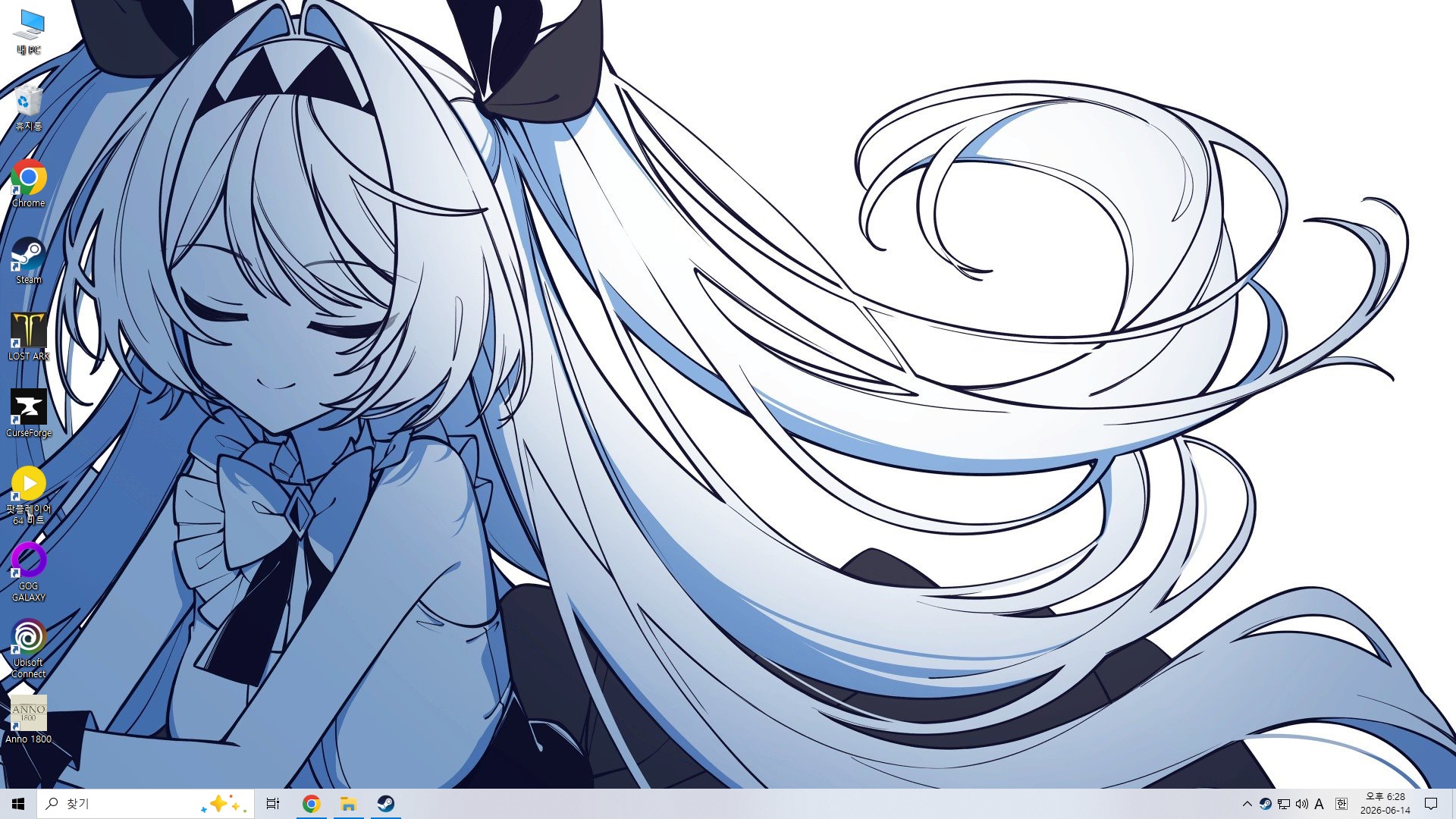
Task: Select the Ubisoft Connect desktop shortcut
Action: [x=29, y=649]
